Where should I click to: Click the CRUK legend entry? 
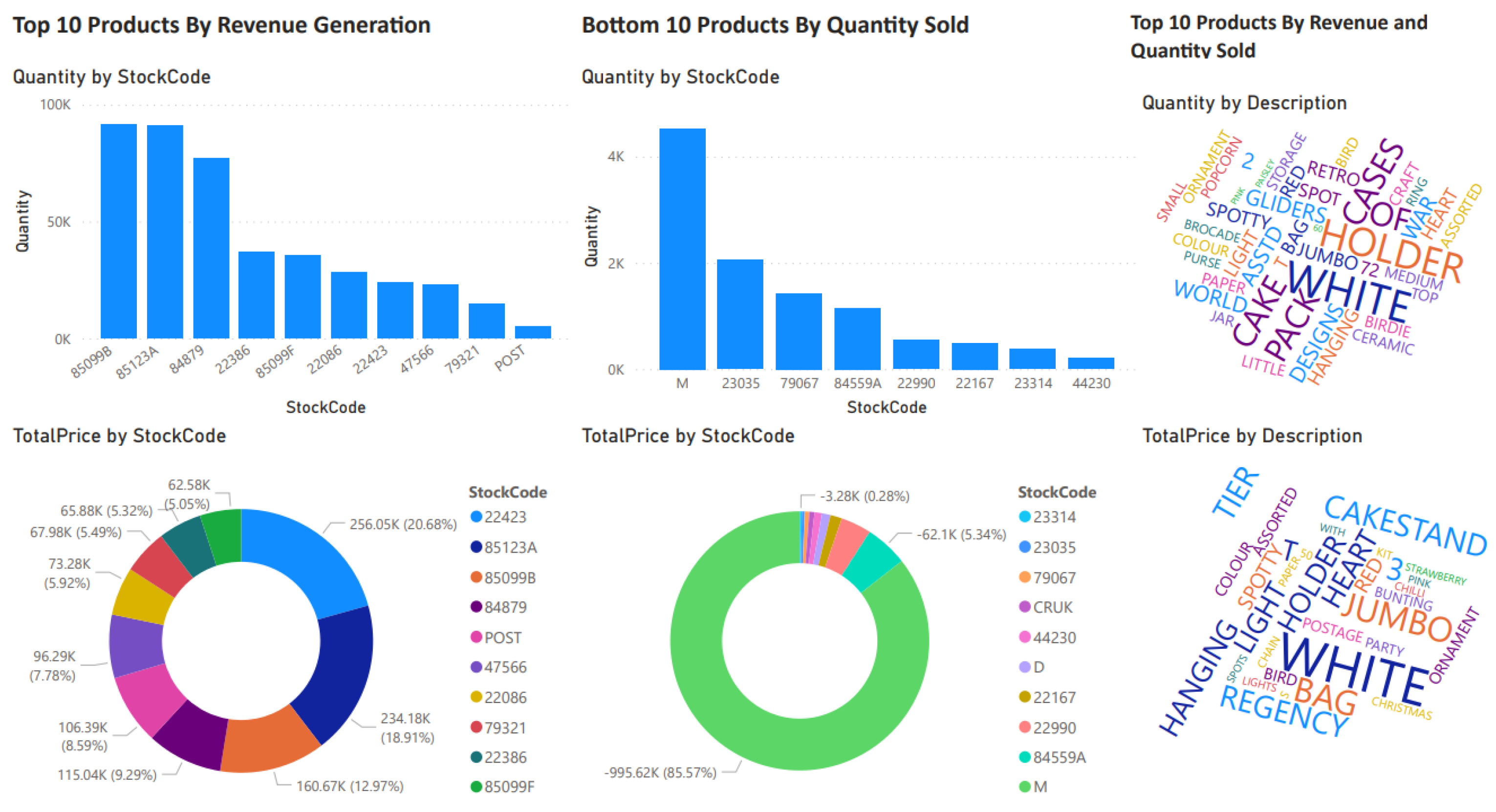1052,607
